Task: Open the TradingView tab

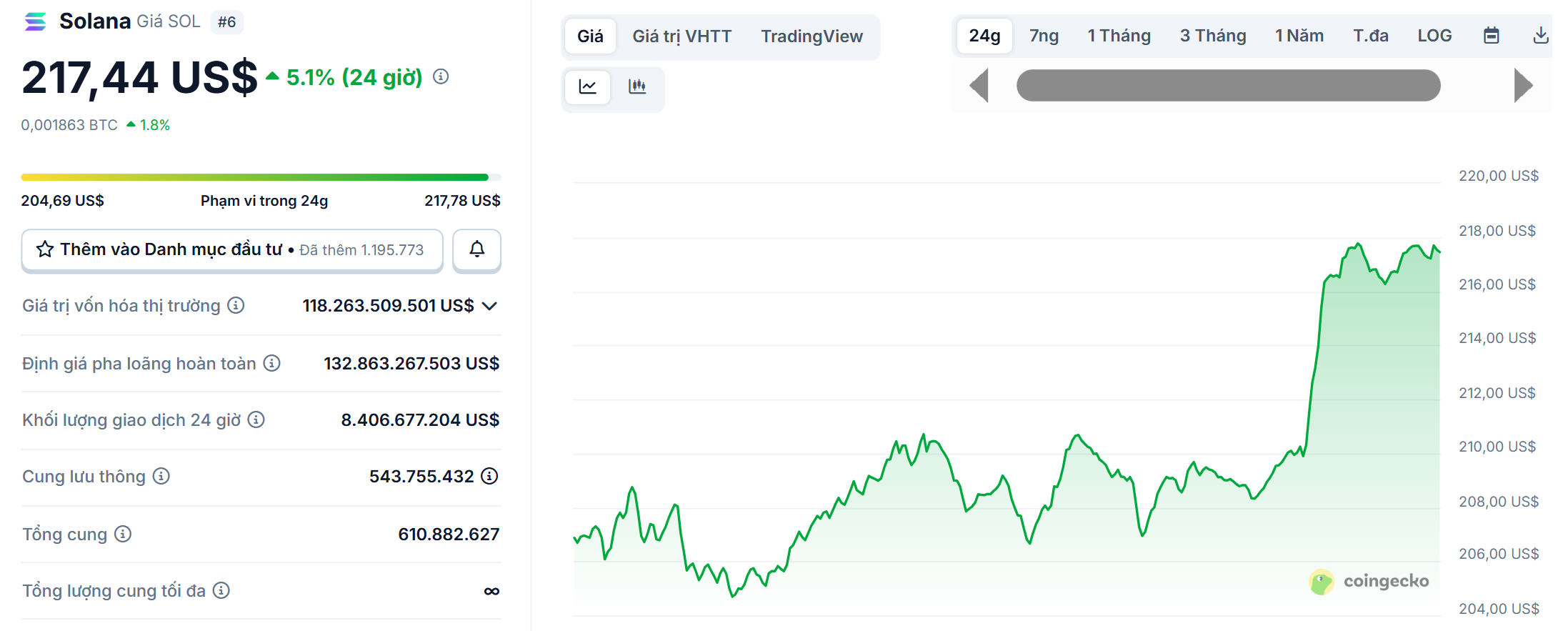Action: click(812, 36)
